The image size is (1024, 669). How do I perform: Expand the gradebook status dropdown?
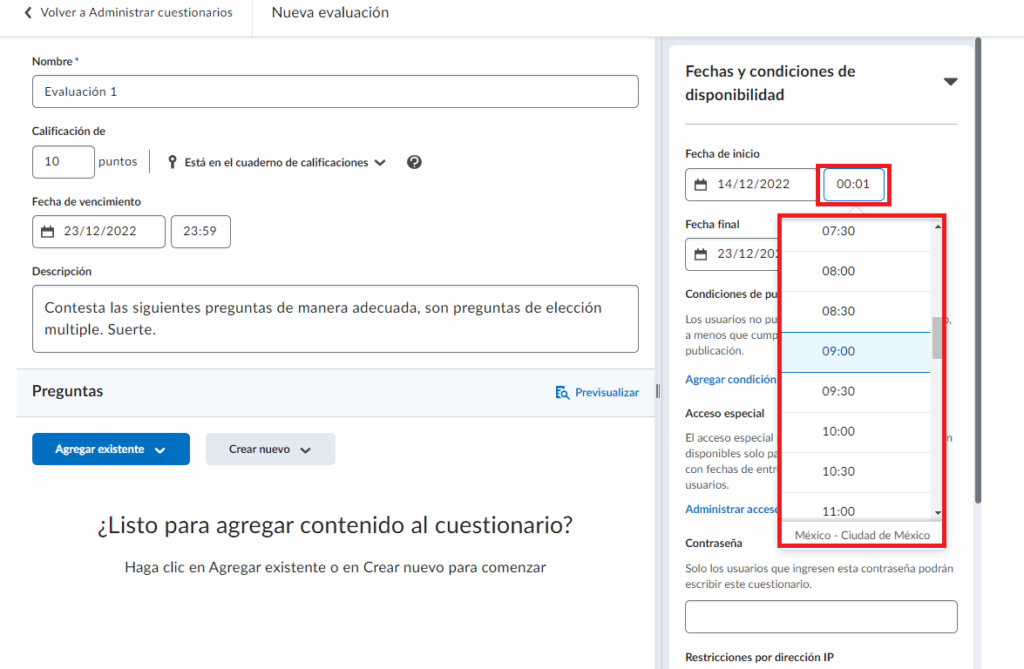(x=277, y=162)
